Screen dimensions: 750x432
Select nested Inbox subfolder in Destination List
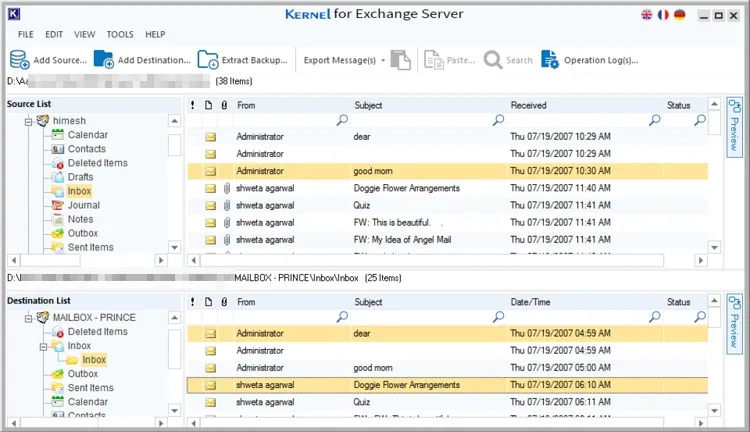[x=94, y=360]
